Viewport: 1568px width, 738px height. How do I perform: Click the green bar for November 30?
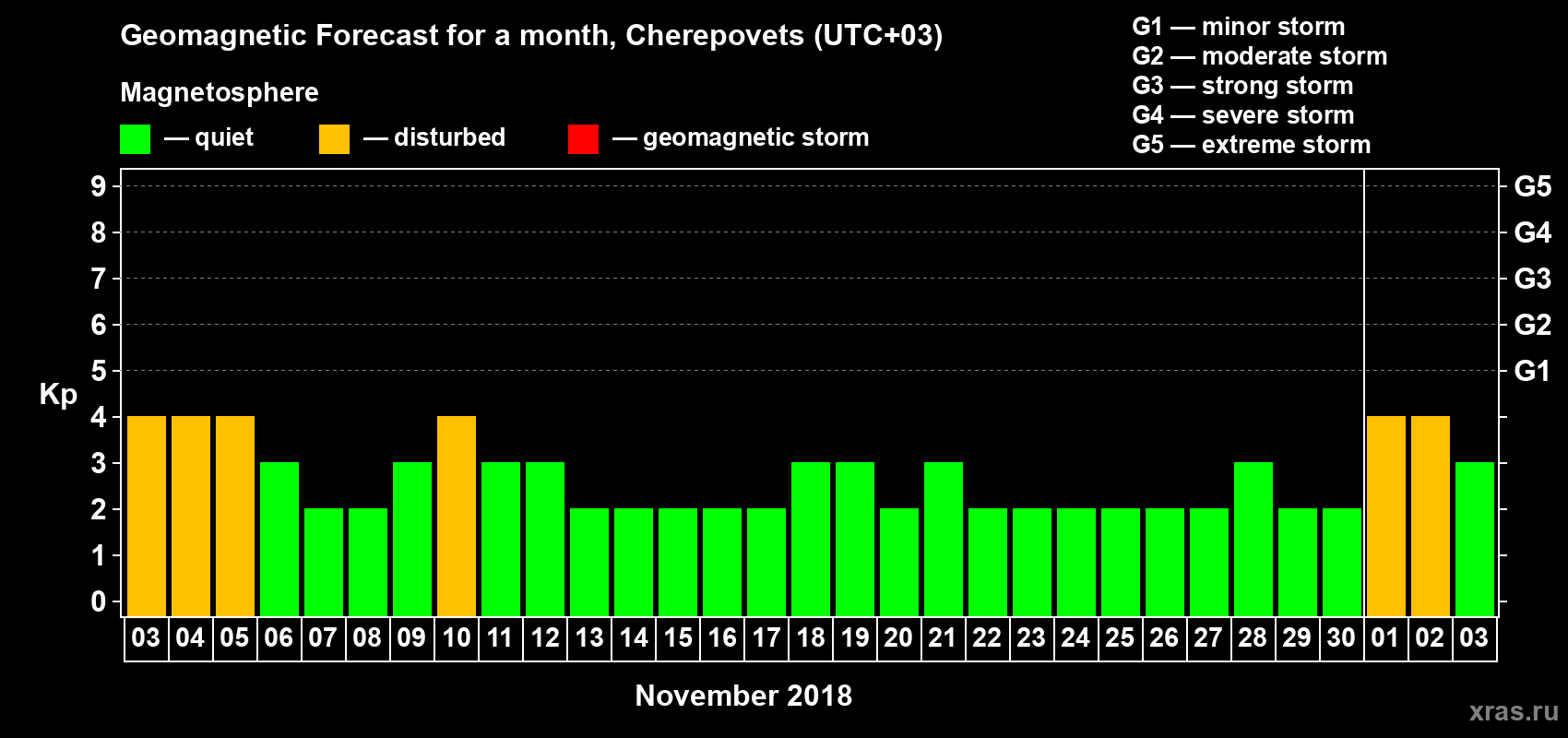pyautogui.click(x=1342, y=563)
